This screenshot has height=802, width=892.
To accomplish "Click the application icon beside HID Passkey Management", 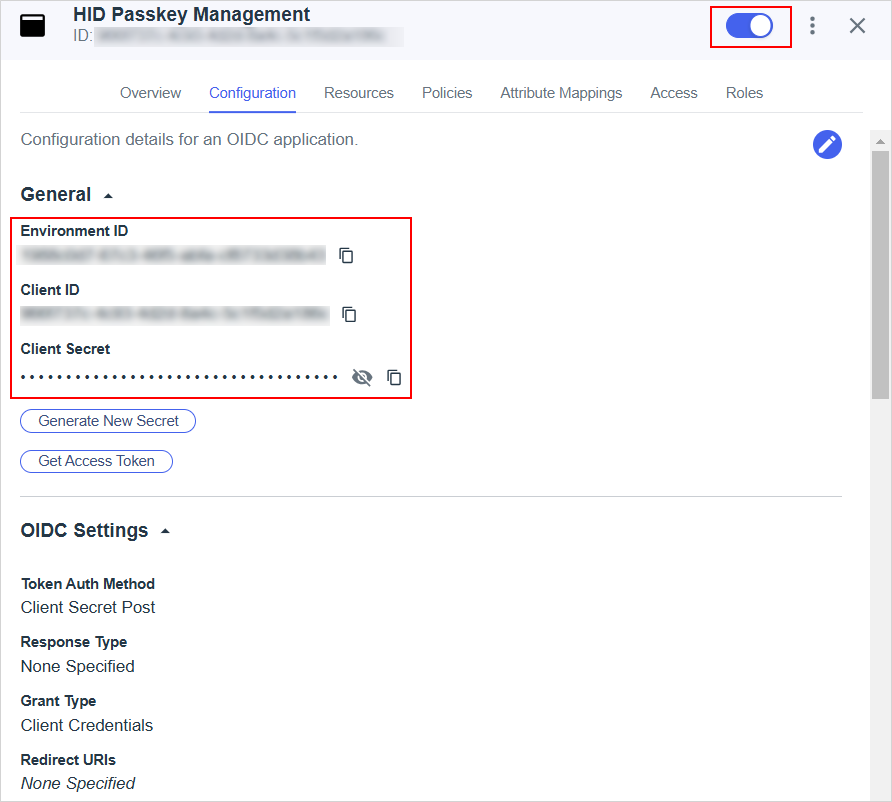I will click(33, 26).
